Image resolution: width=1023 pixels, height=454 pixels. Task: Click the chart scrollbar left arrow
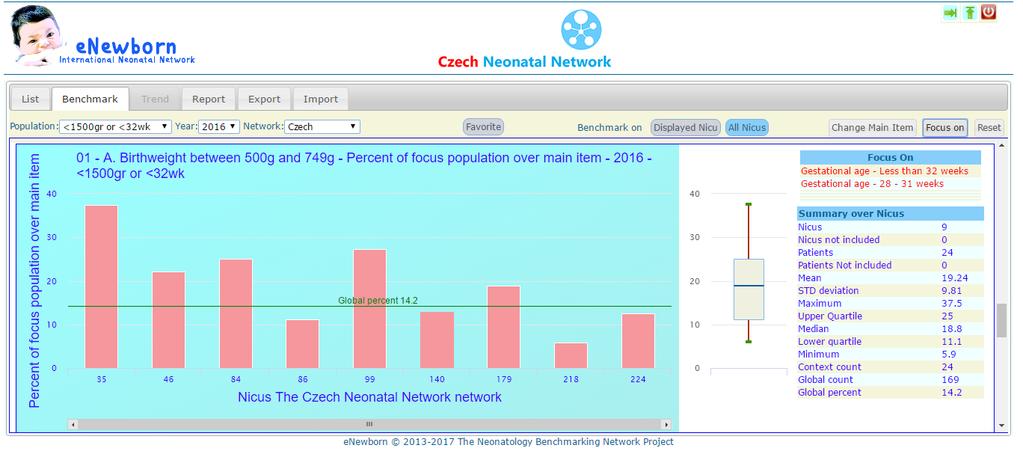click(72, 424)
